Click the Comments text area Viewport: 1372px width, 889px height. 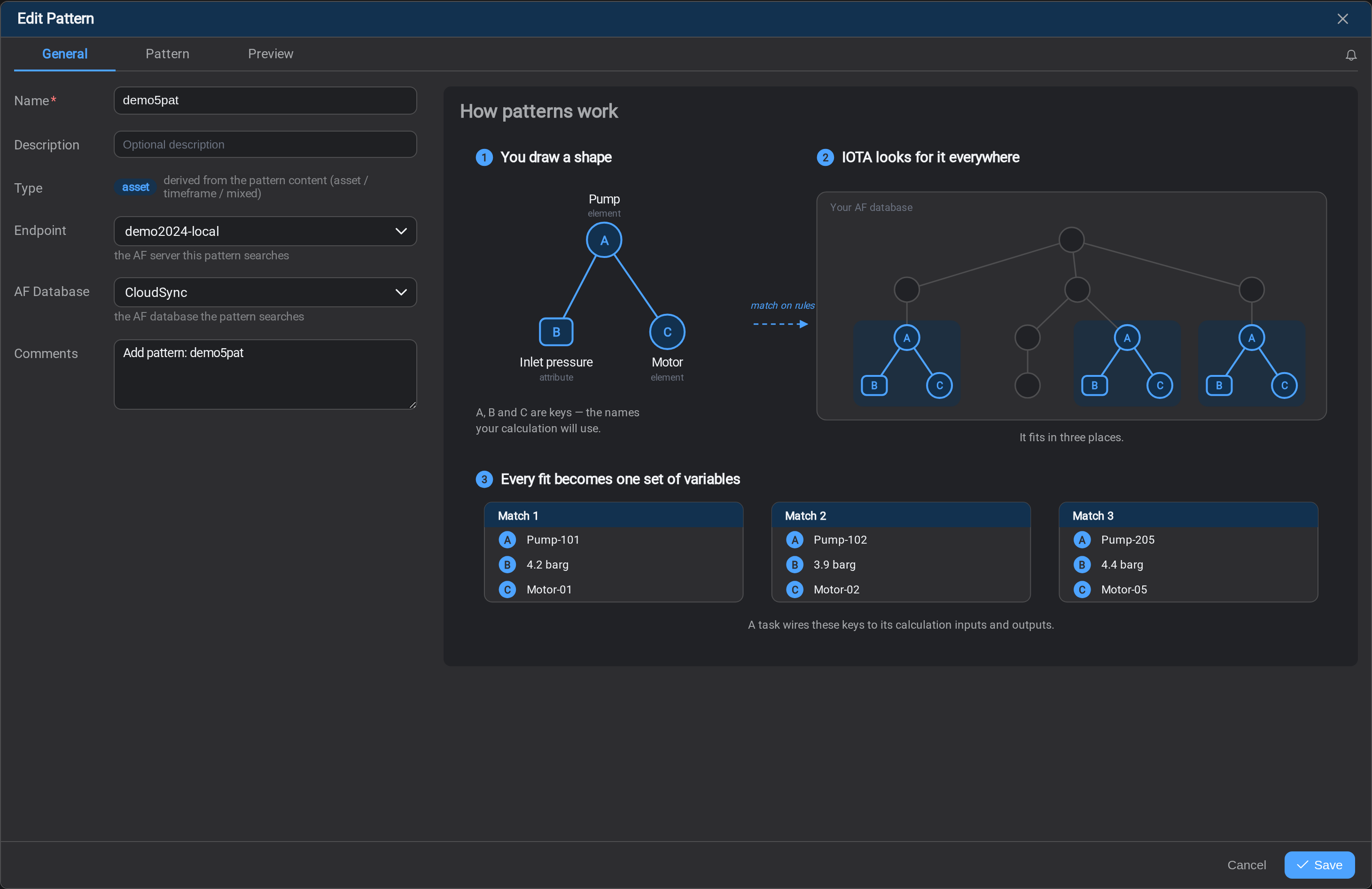pos(265,374)
